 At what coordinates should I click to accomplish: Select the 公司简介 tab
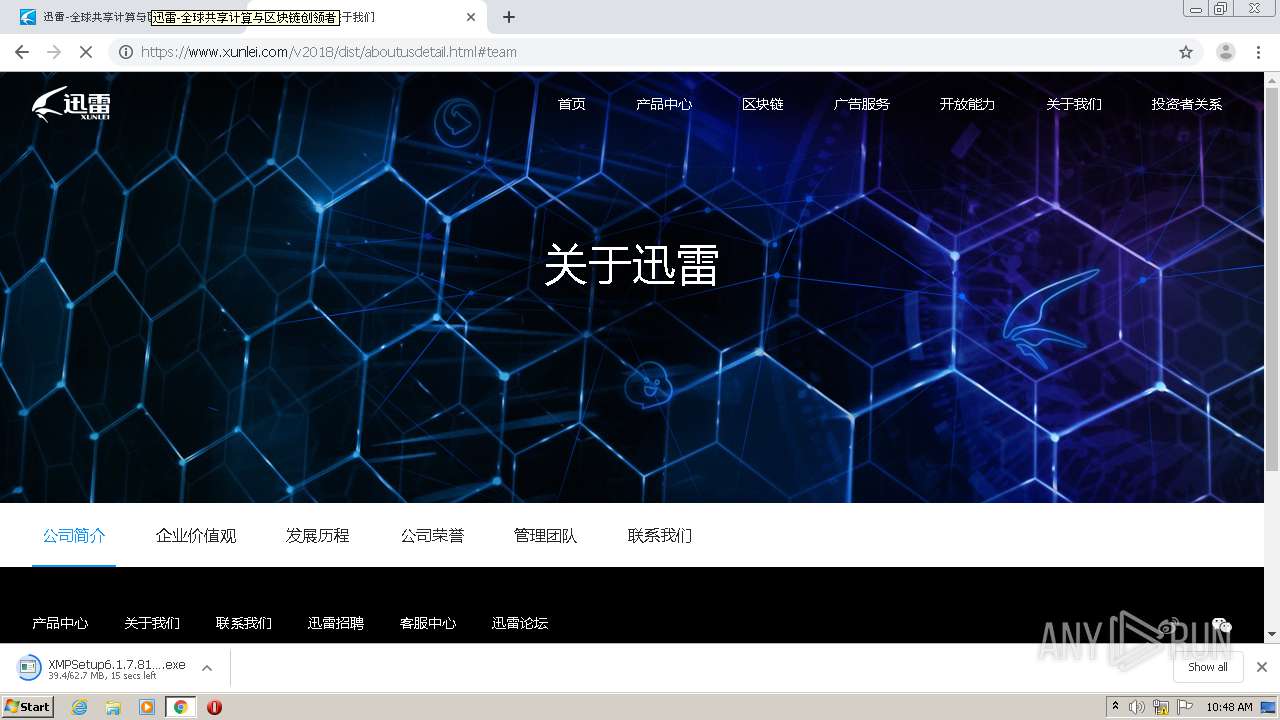(x=74, y=536)
